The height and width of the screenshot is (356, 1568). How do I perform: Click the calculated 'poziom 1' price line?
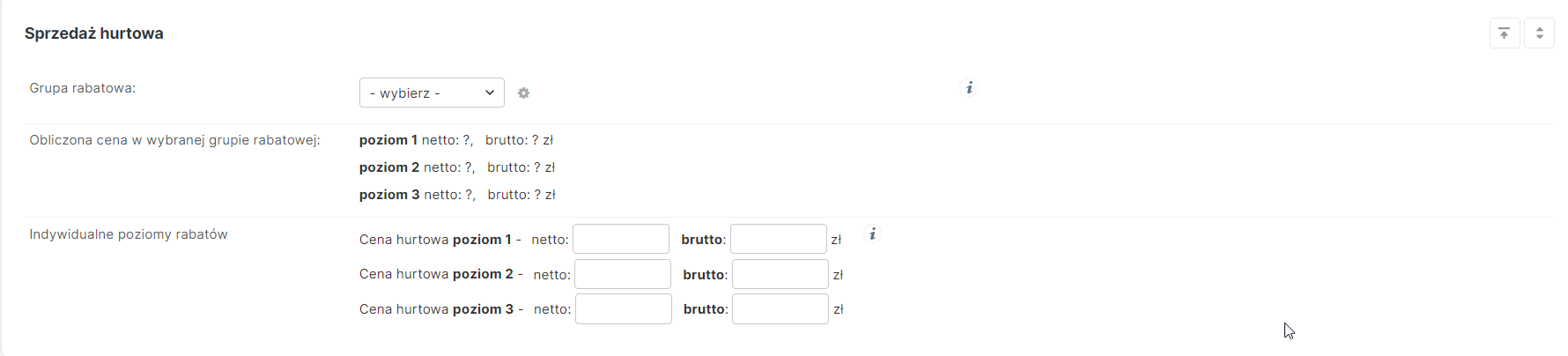455,140
